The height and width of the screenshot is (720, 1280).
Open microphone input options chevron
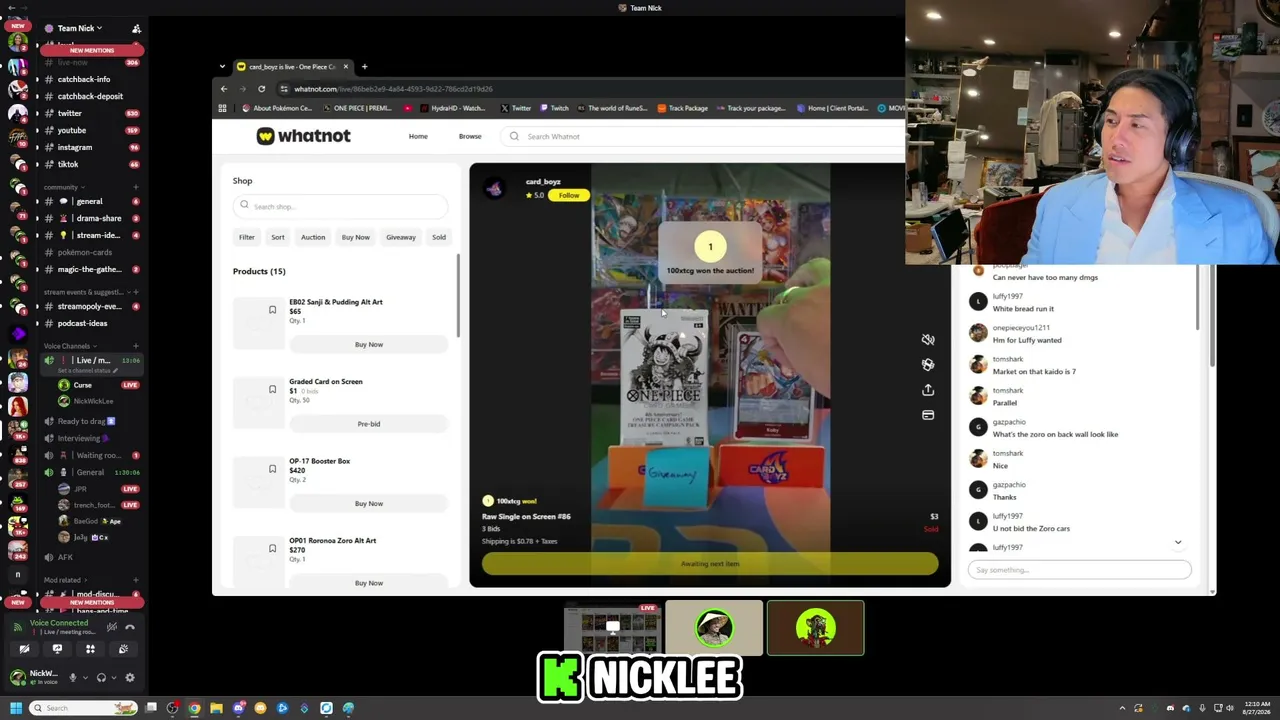tap(84, 678)
